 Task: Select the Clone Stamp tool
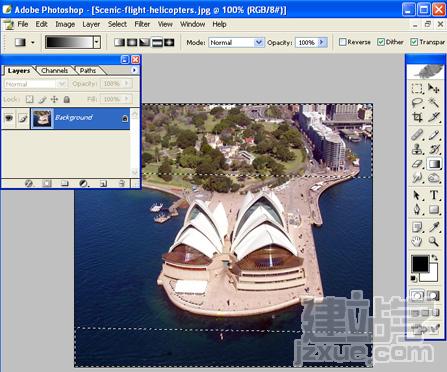[x=417, y=149]
